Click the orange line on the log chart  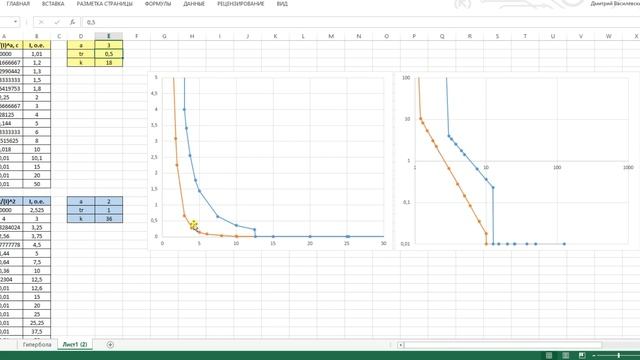coord(449,169)
